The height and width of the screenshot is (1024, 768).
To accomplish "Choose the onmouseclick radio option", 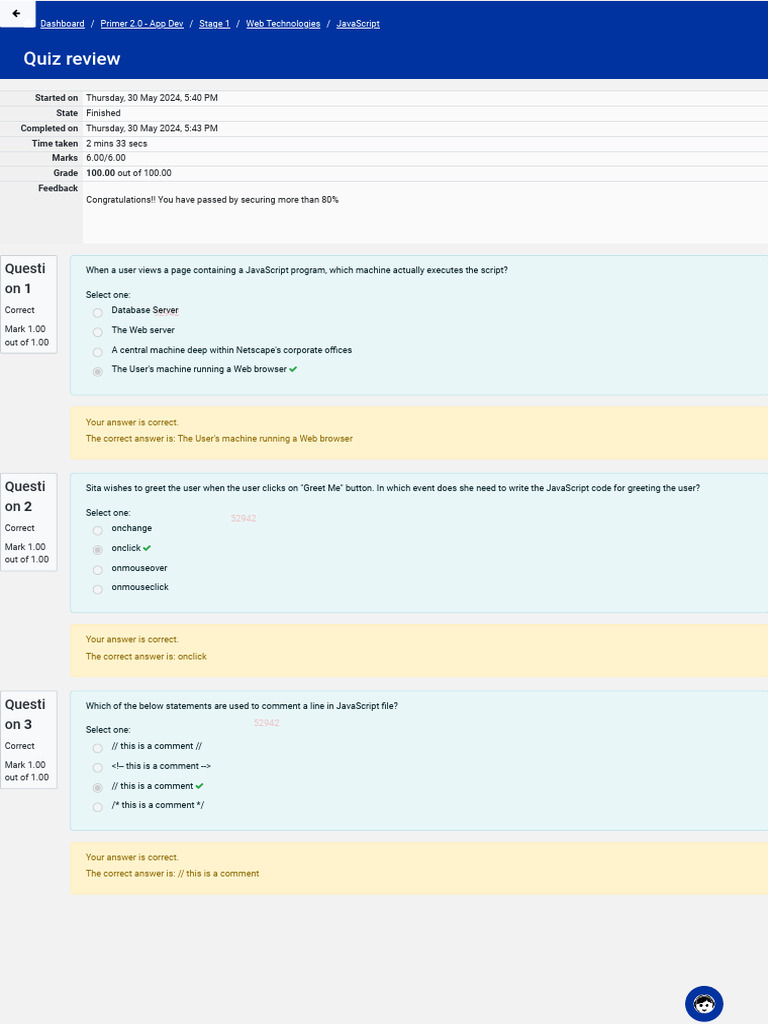I will (x=98, y=589).
